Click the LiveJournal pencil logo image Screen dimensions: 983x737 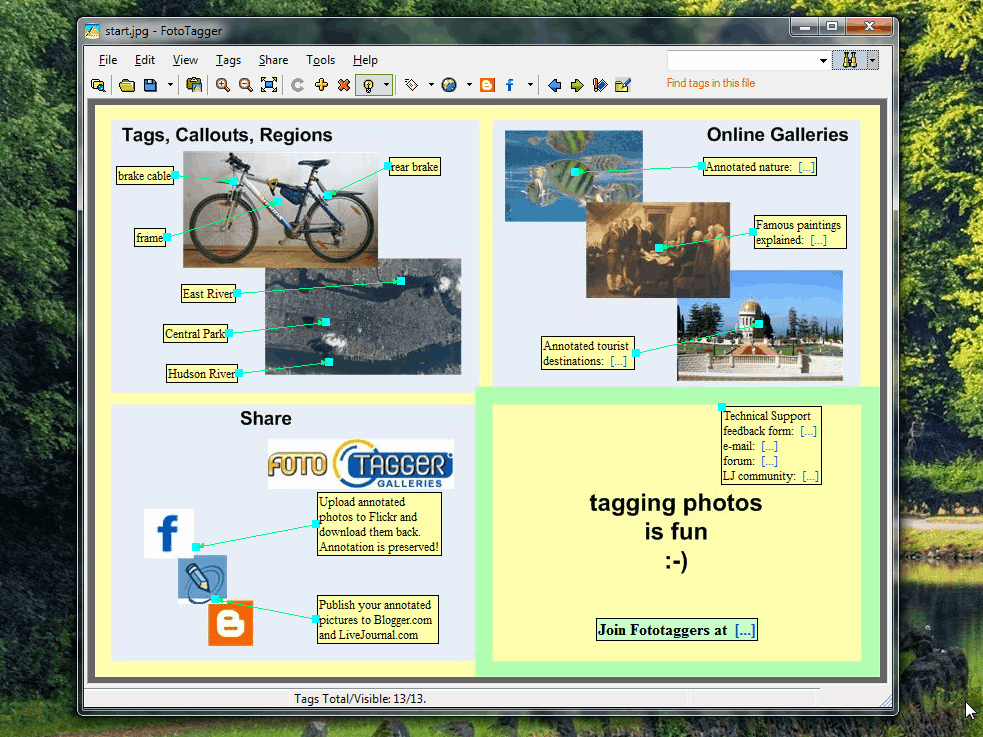[x=202, y=580]
